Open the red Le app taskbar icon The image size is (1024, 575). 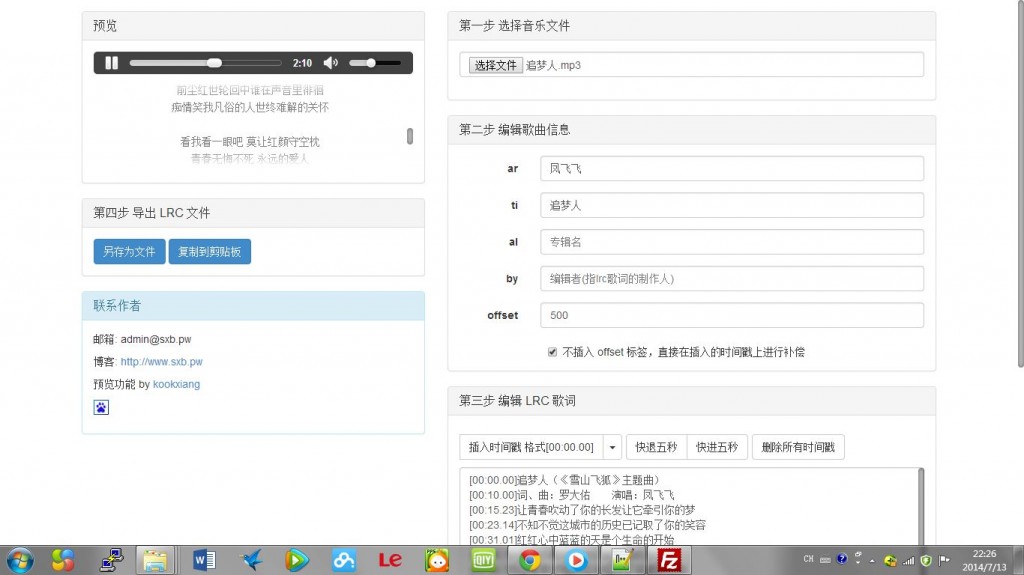(390, 560)
